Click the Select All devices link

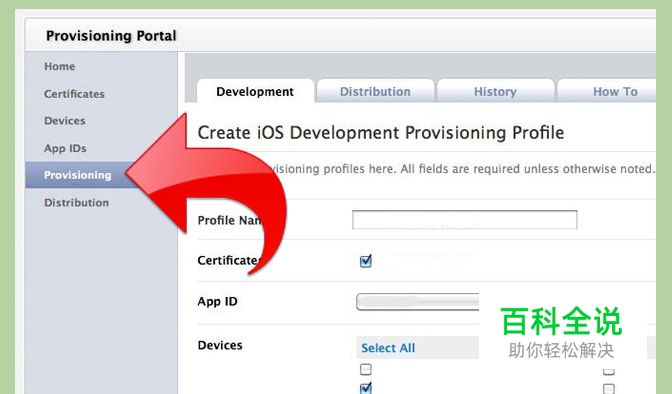point(388,348)
